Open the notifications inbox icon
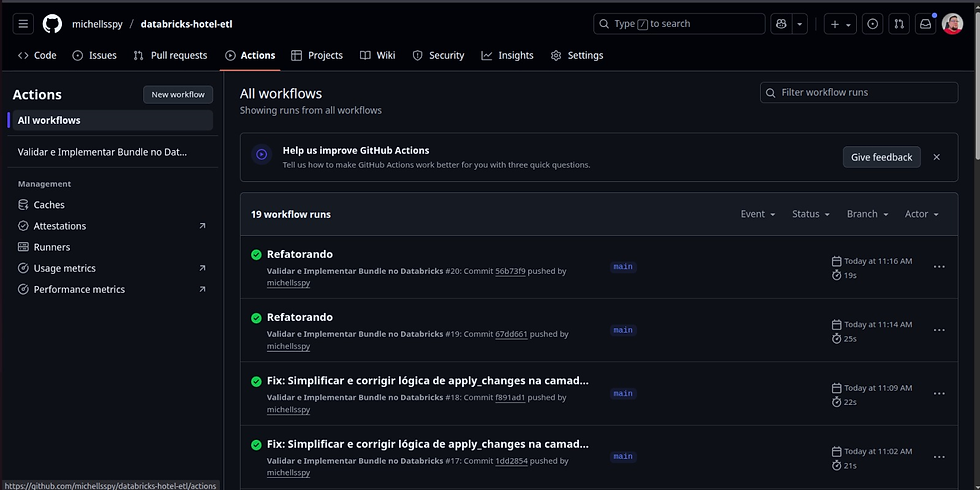Image resolution: width=980 pixels, height=490 pixels. tap(925, 24)
